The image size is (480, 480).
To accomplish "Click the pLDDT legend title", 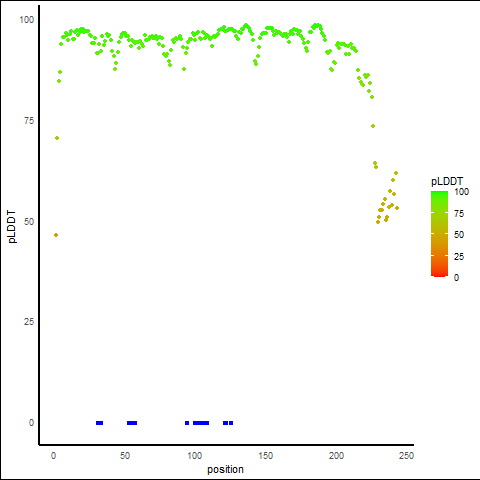I will [447, 182].
